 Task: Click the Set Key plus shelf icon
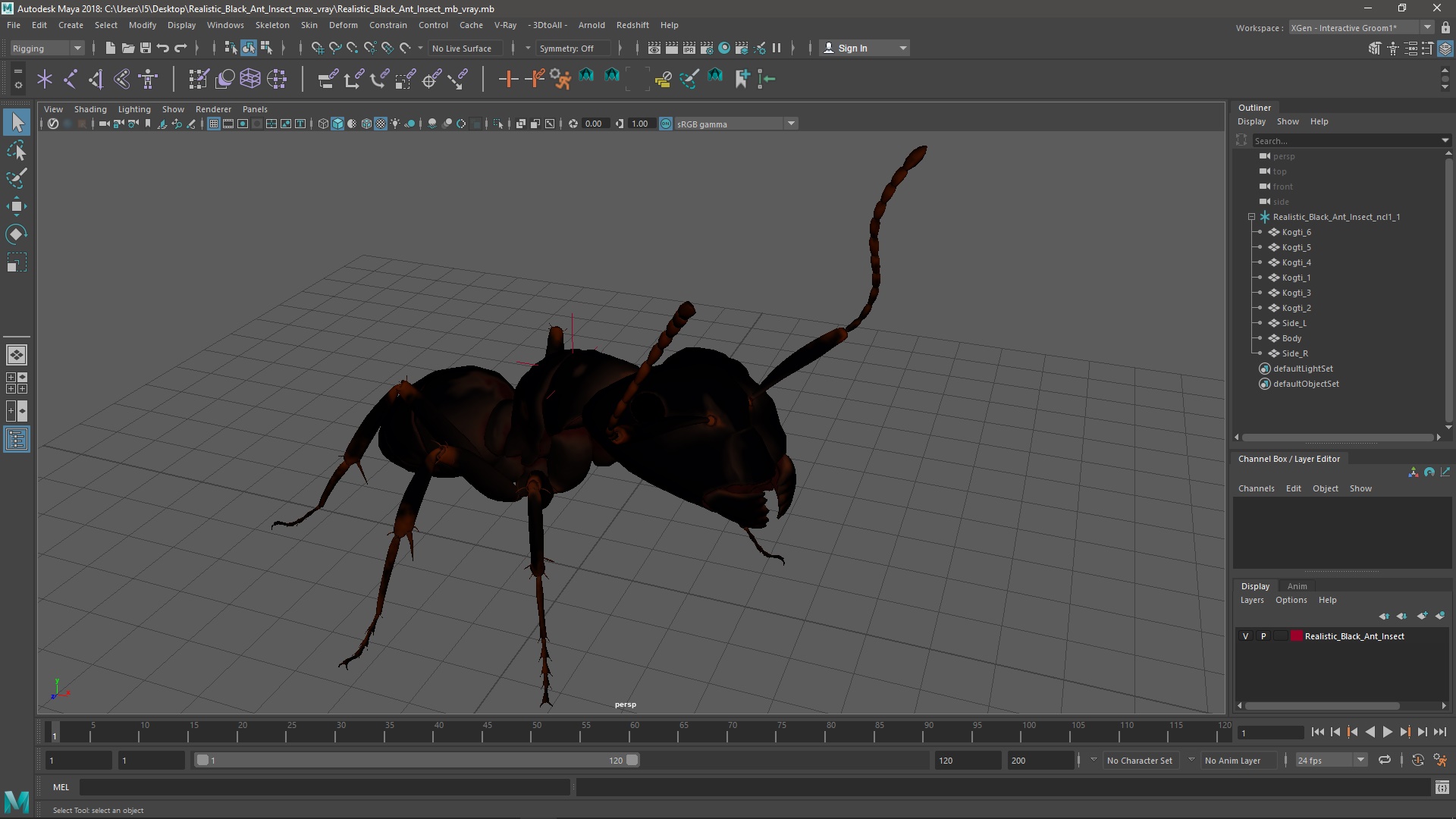pos(508,78)
